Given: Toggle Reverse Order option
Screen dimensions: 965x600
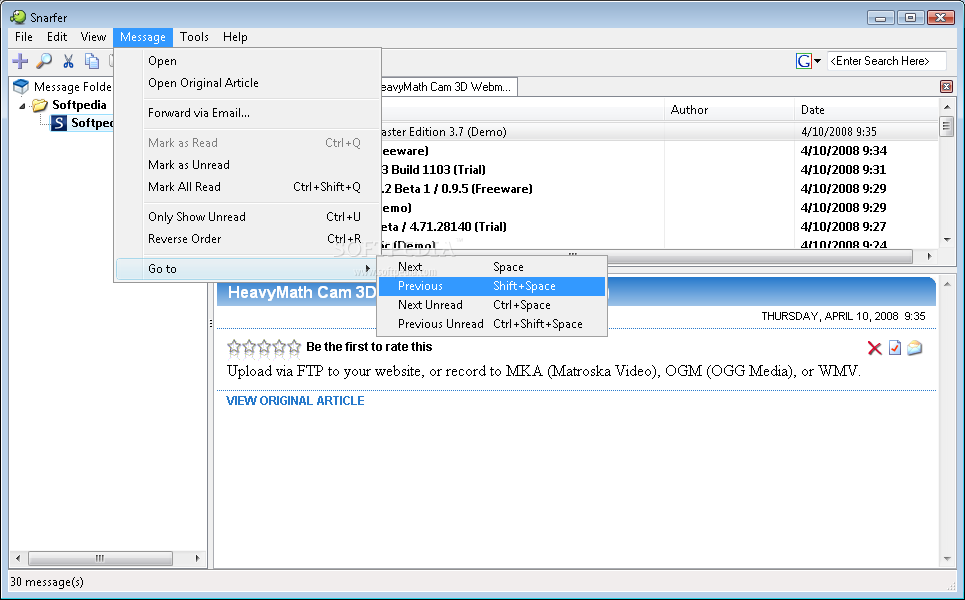Looking at the screenshot, I should coord(248,239).
